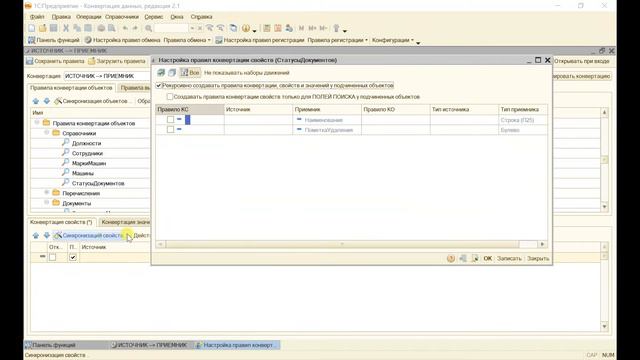The image size is (640, 360).
Task: Click the Copy icon in main toolbar
Action: 77,28
